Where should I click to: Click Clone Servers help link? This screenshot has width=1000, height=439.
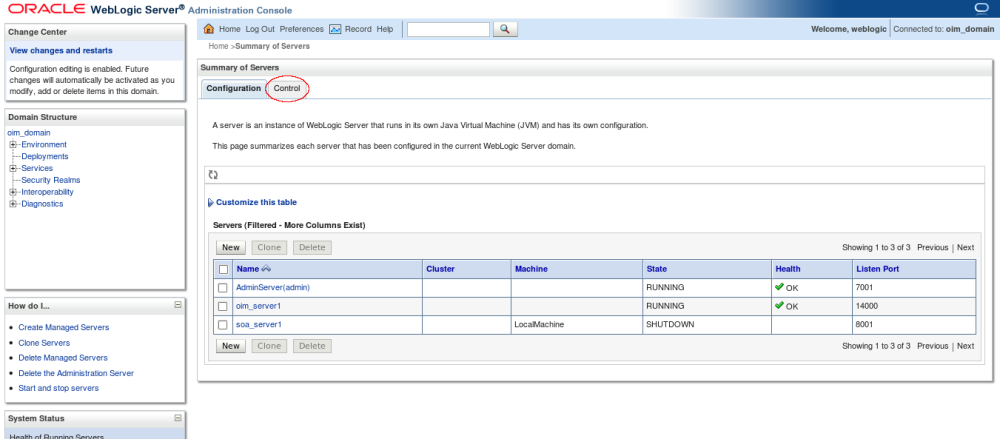point(44,343)
